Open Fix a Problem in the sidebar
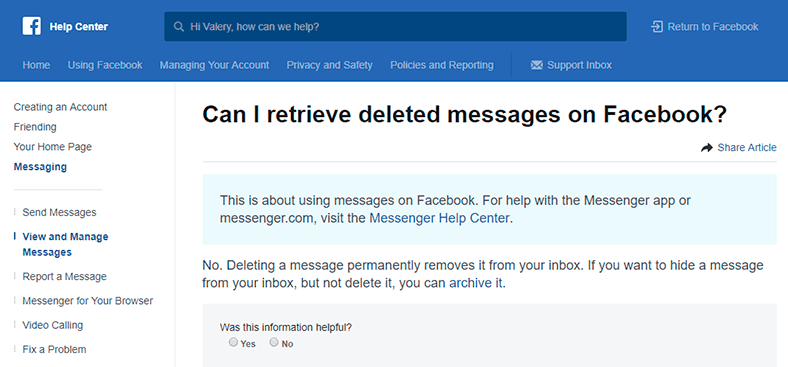The width and height of the screenshot is (788, 367). [54, 349]
